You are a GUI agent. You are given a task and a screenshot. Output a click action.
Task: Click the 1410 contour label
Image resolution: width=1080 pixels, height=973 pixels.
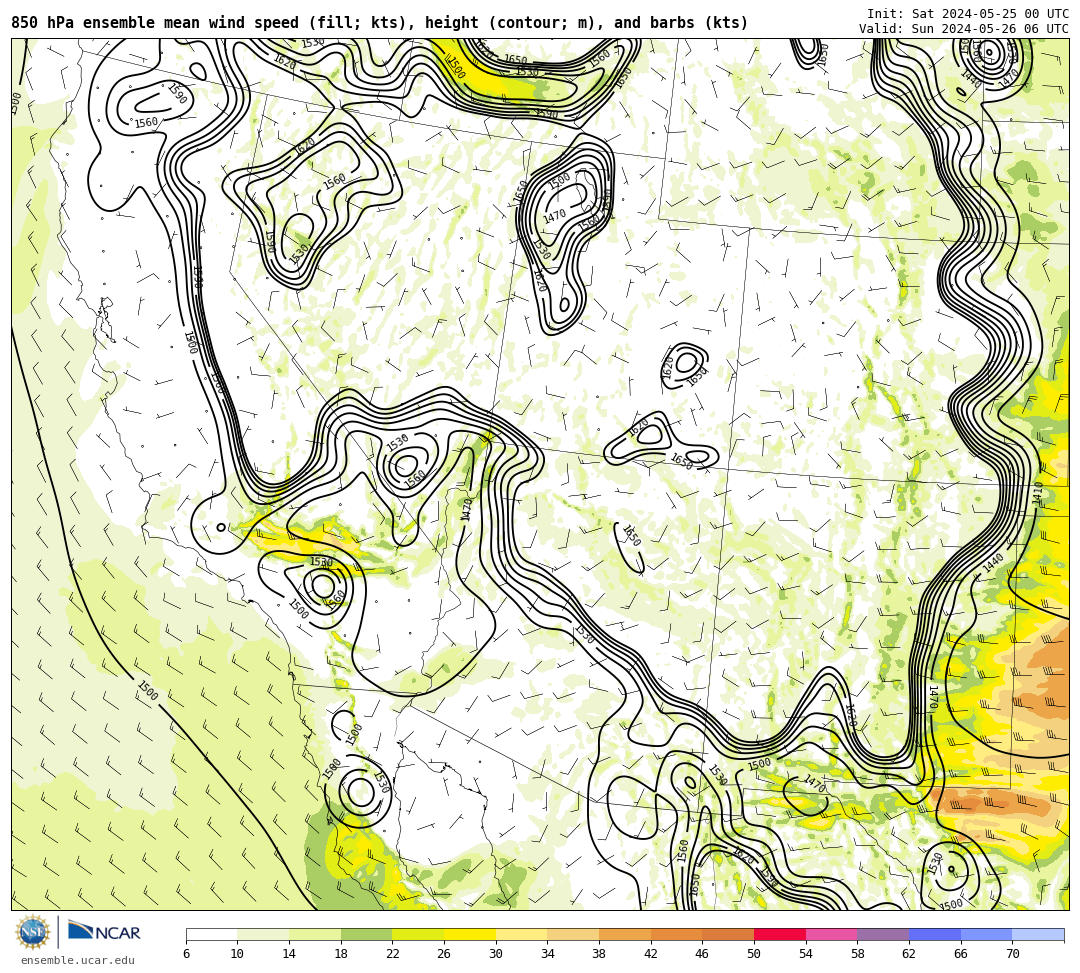point(1039,494)
